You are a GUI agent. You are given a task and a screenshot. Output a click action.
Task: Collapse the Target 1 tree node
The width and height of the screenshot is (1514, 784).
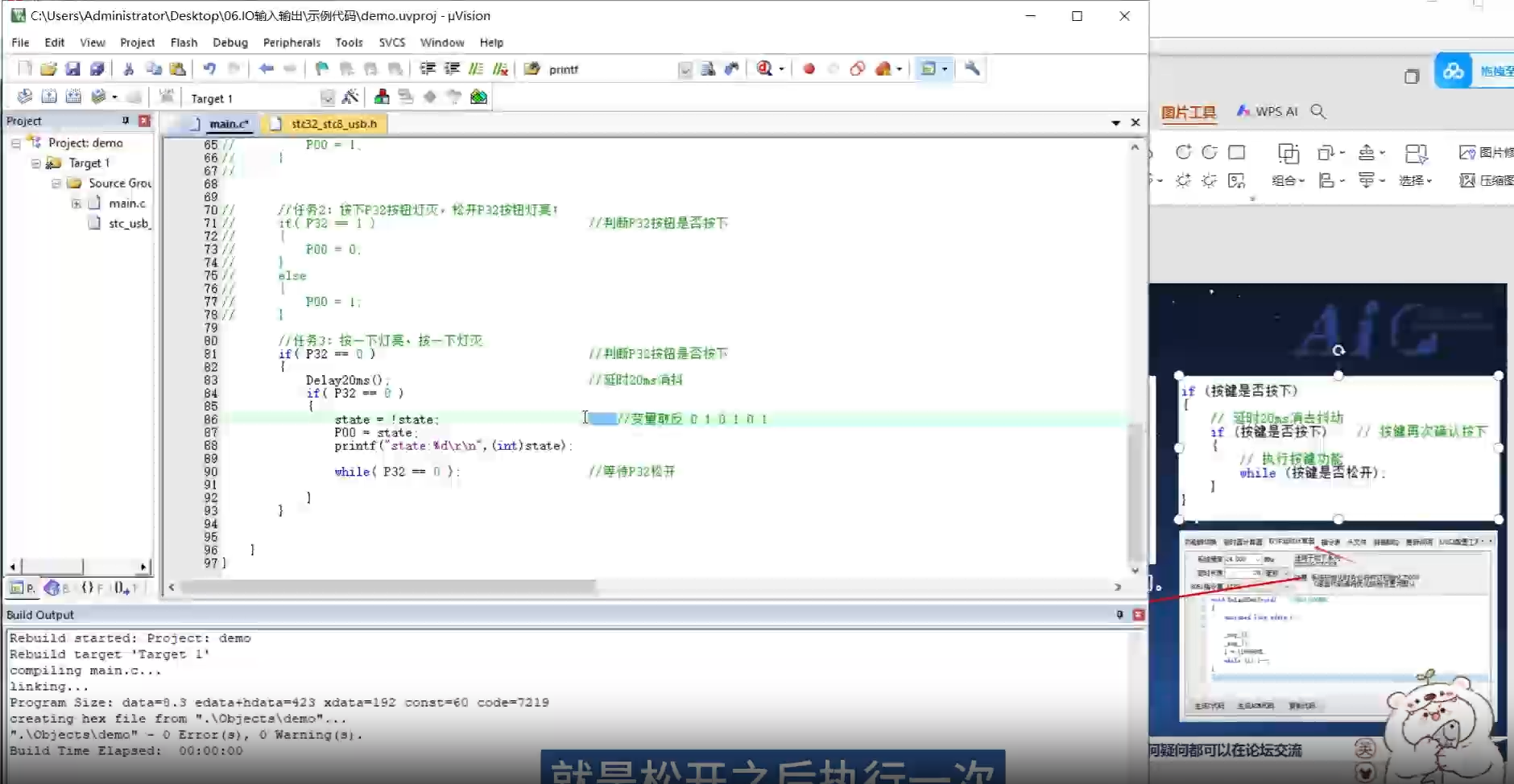coord(36,163)
